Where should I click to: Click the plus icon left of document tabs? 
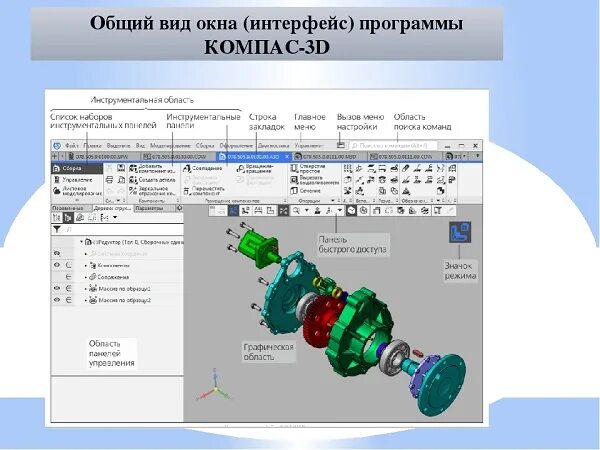coord(54,156)
